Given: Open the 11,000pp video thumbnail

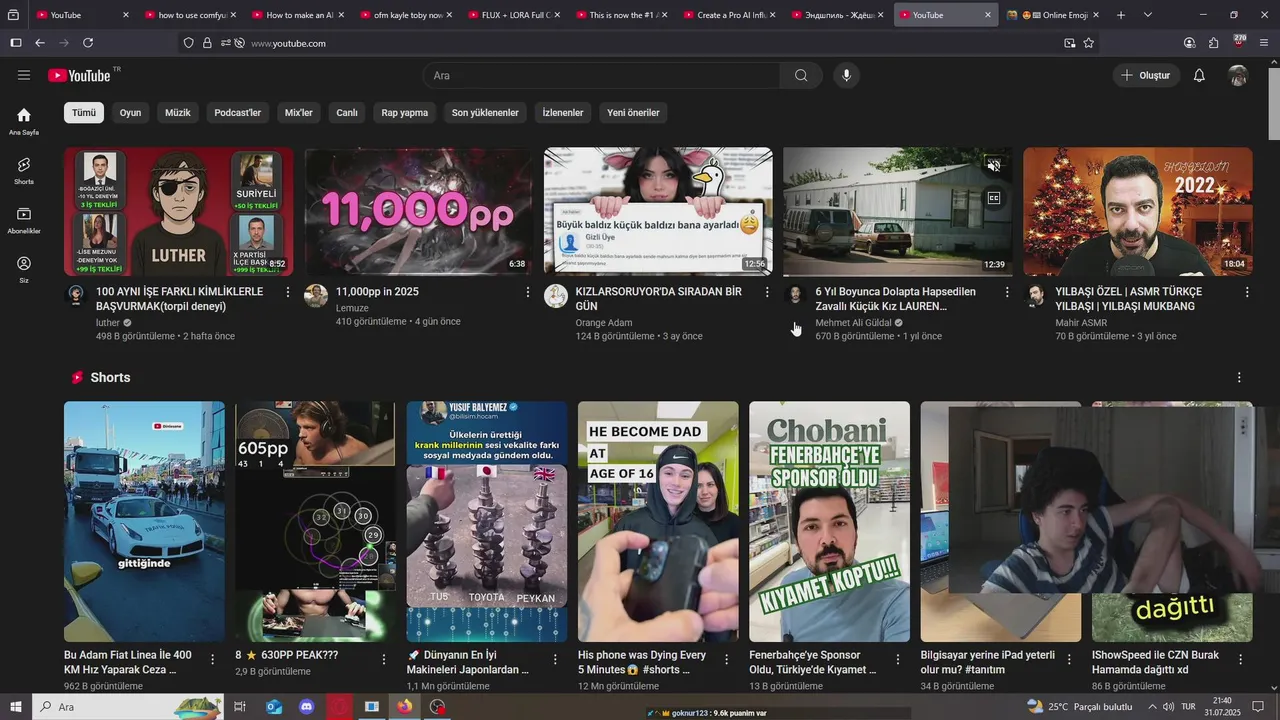Looking at the screenshot, I should 419,212.
